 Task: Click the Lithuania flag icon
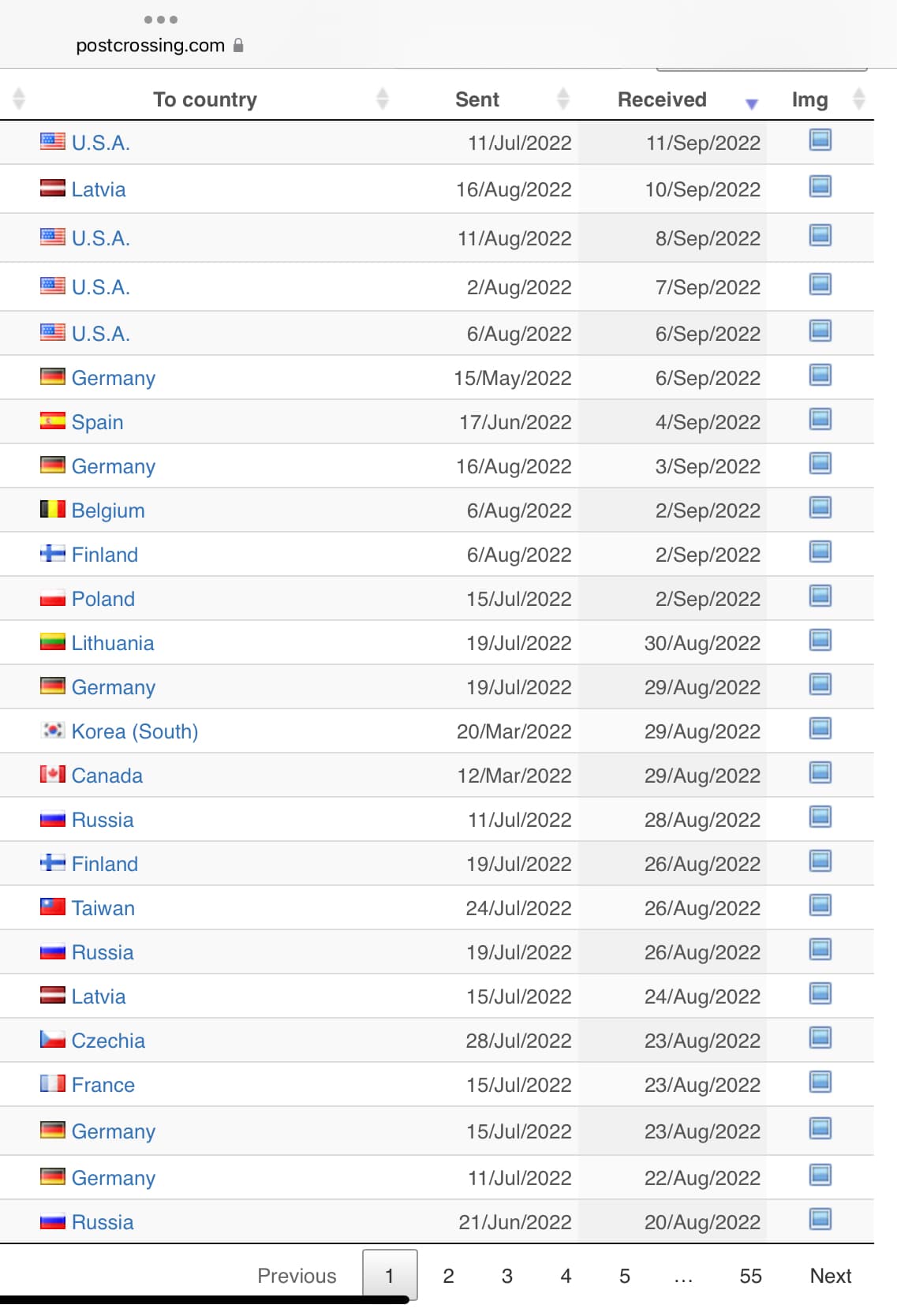pos(53,642)
